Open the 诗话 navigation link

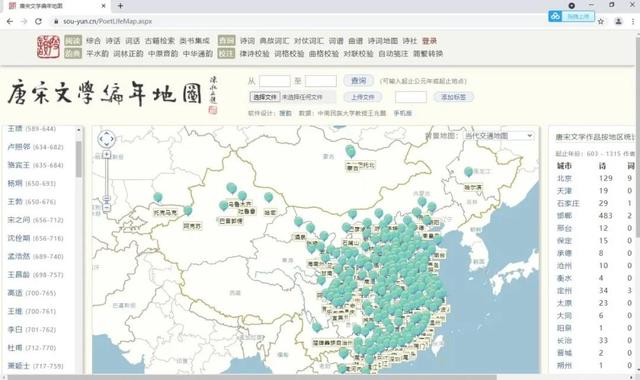113,40
